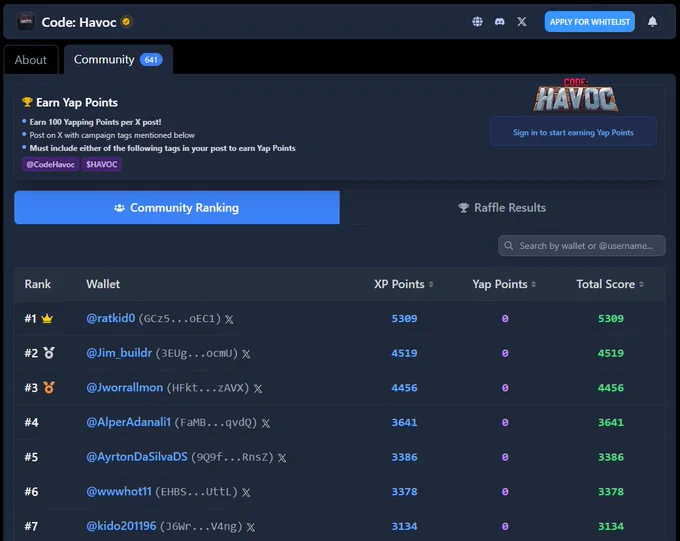Click the search magnifier icon
The width and height of the screenshot is (680, 541).
click(509, 246)
